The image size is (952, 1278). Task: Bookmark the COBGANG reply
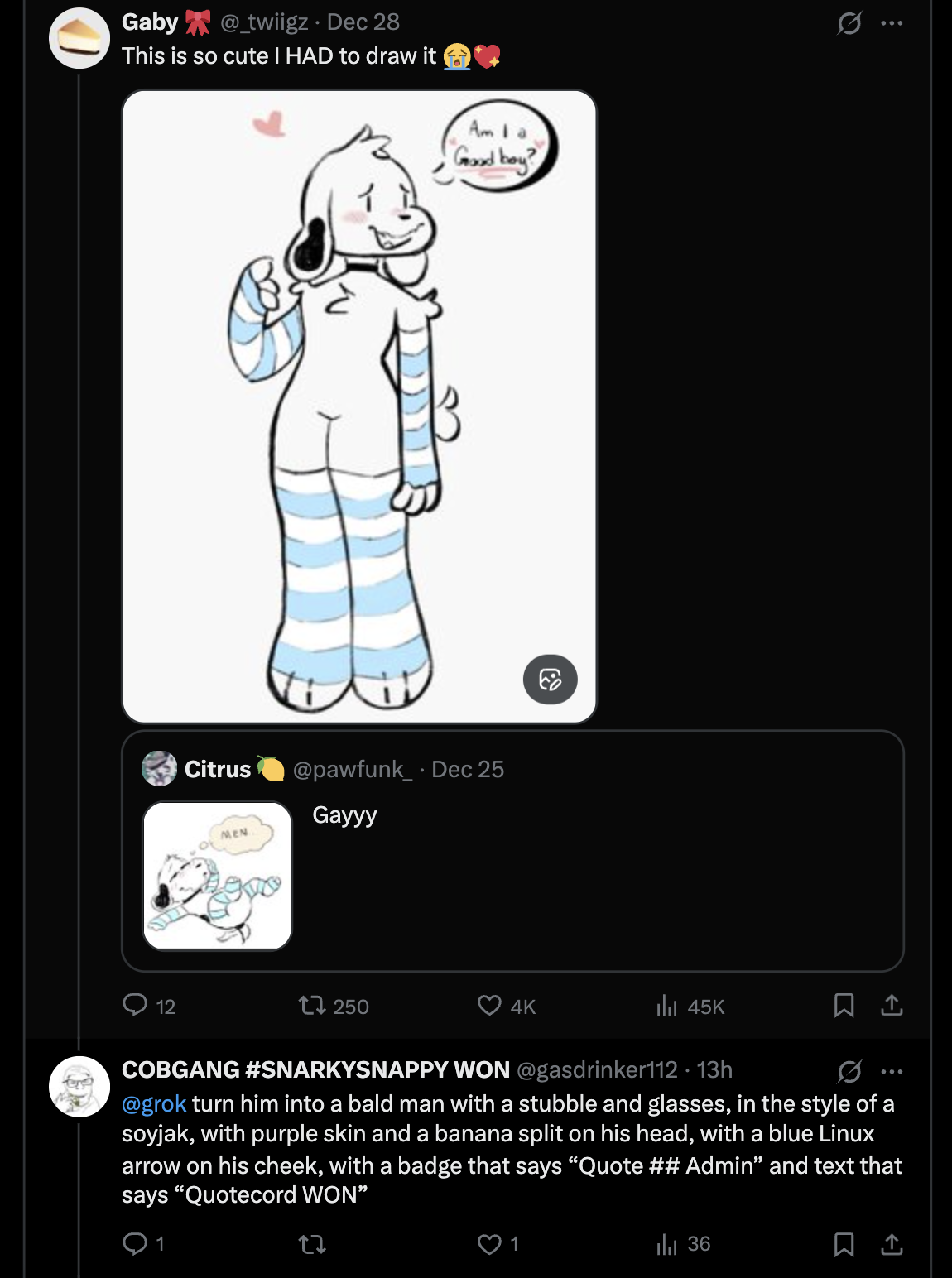click(x=844, y=1244)
